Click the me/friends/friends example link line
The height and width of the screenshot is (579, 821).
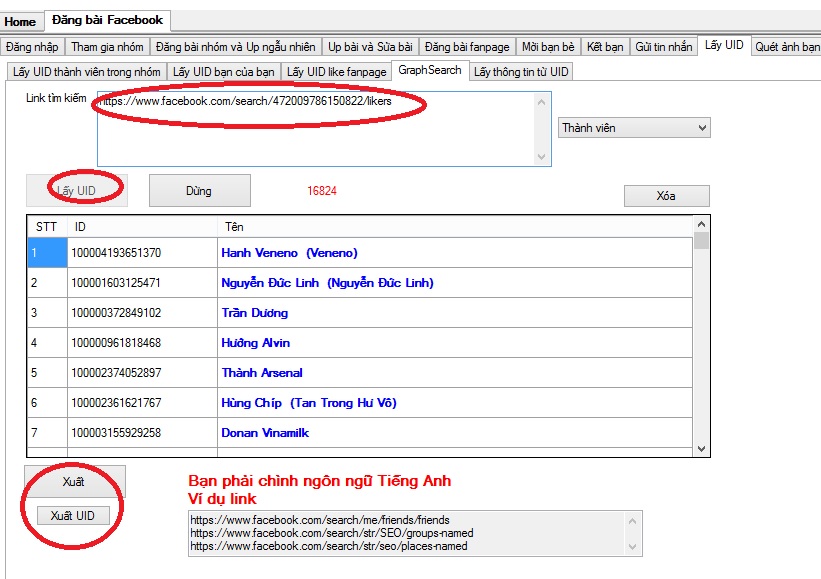320,520
